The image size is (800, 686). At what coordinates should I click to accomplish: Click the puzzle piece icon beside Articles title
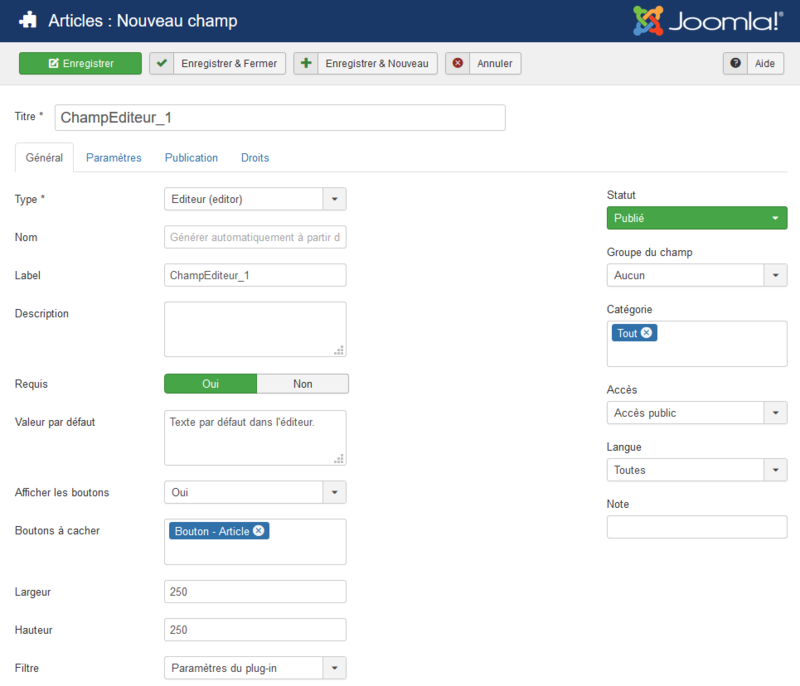pyautogui.click(x=27, y=20)
